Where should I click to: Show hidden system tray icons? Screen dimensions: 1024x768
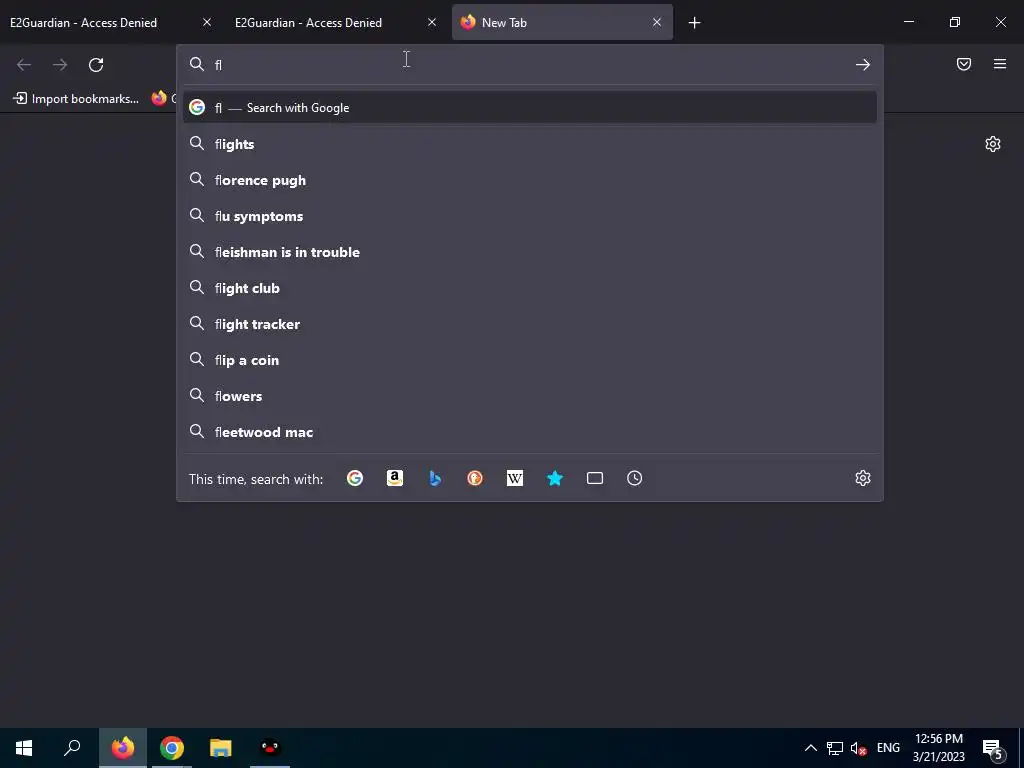[x=810, y=748]
